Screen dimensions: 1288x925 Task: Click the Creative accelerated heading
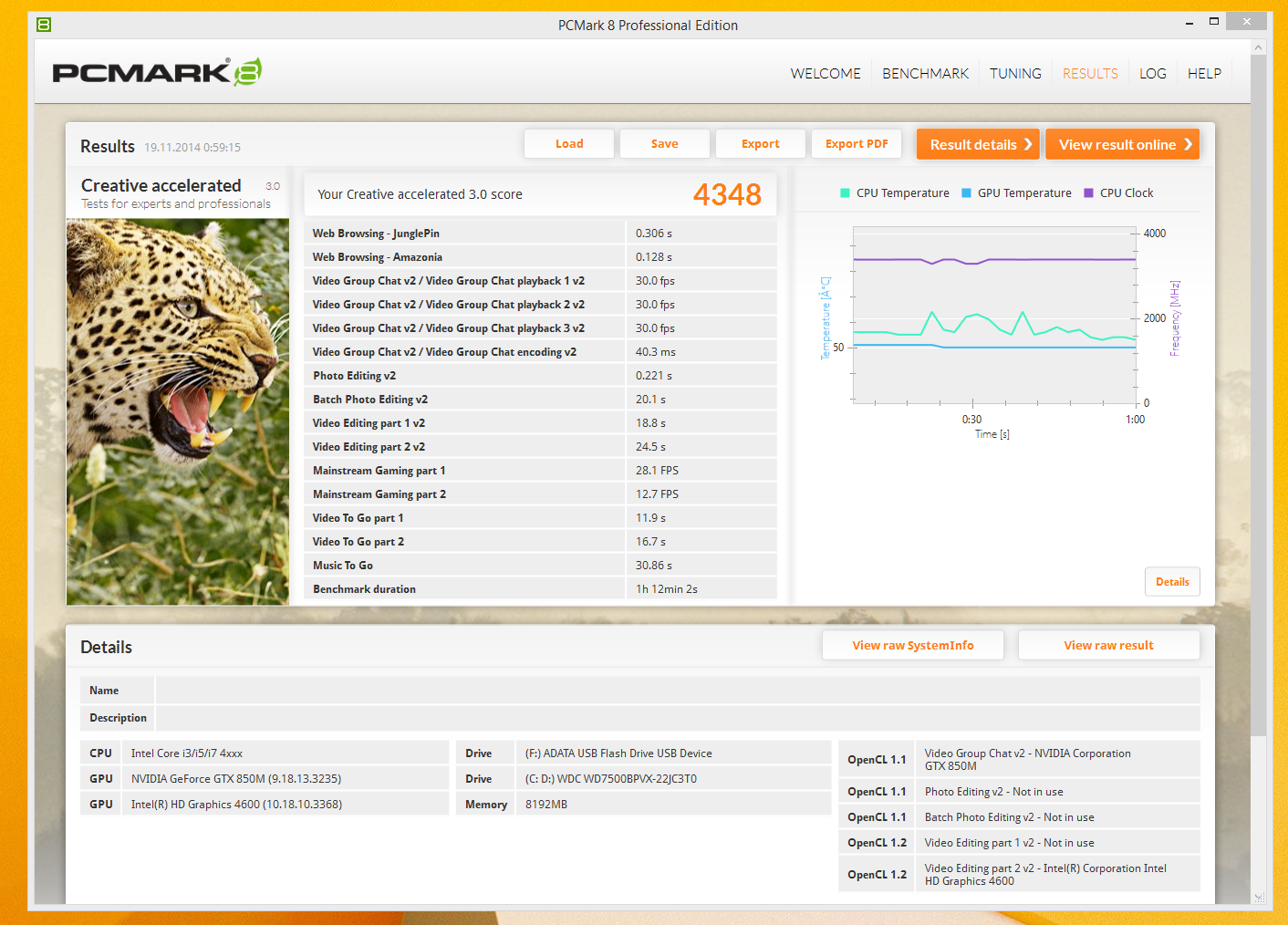[161, 185]
